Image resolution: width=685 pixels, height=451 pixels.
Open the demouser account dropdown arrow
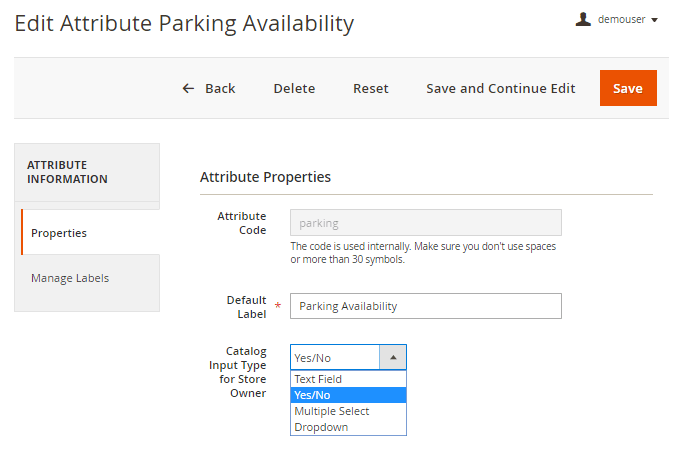(x=654, y=20)
